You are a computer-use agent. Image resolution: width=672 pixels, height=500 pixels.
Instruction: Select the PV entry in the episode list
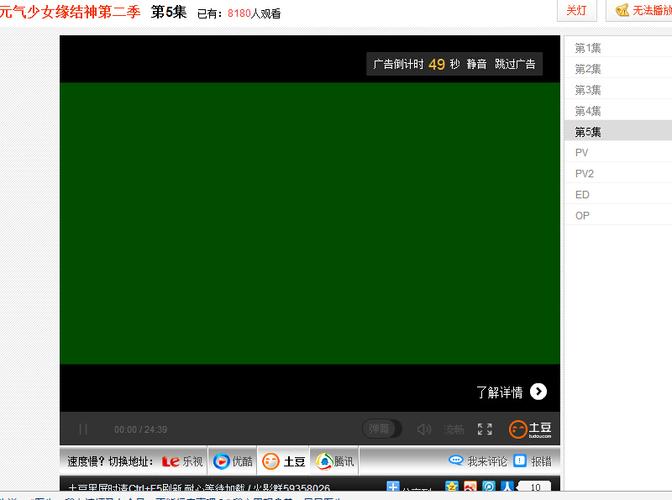click(618, 153)
